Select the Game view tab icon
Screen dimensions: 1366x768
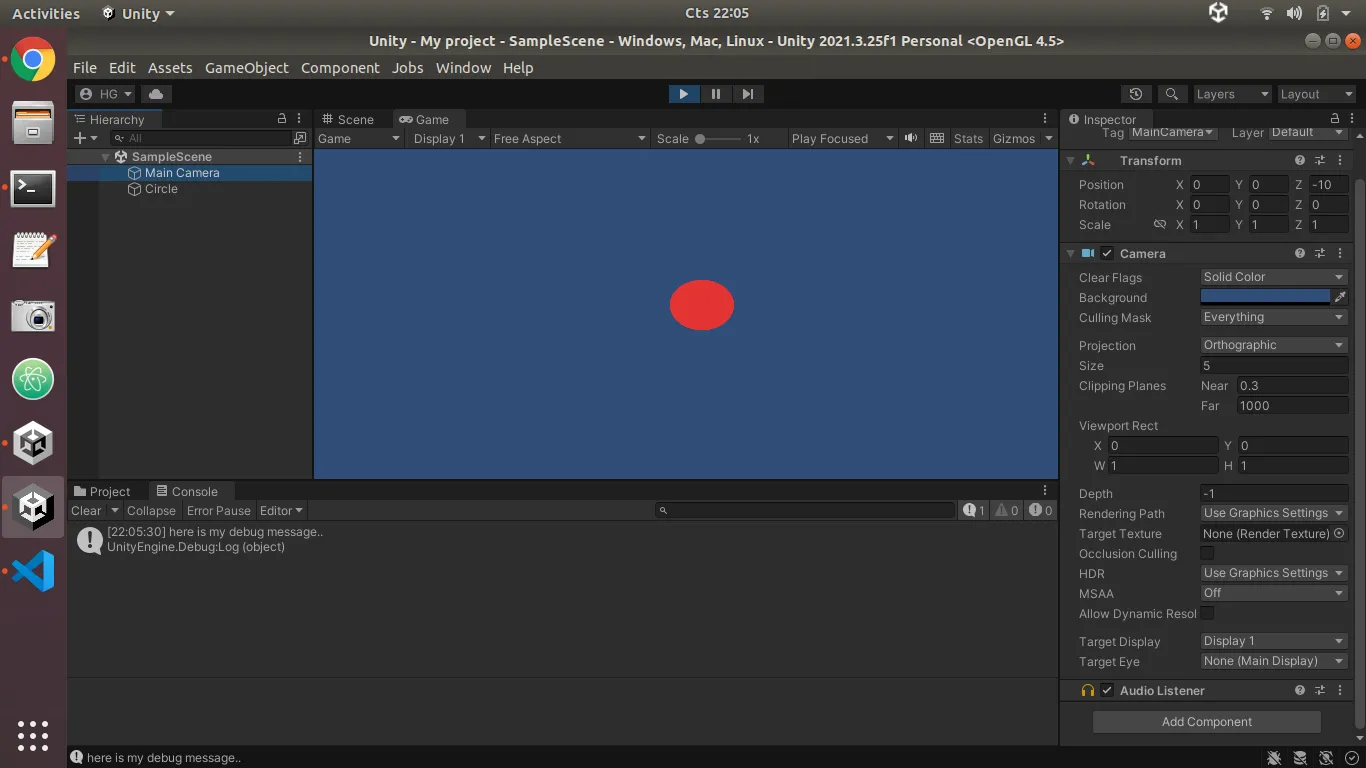pyautogui.click(x=405, y=119)
